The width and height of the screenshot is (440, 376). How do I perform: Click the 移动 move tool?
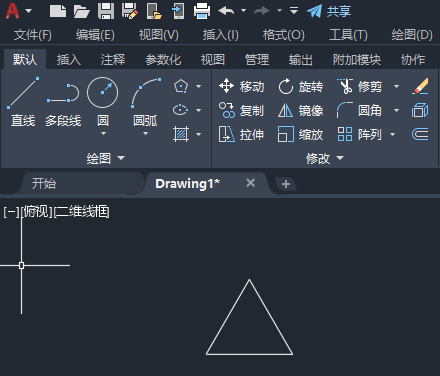tap(242, 86)
